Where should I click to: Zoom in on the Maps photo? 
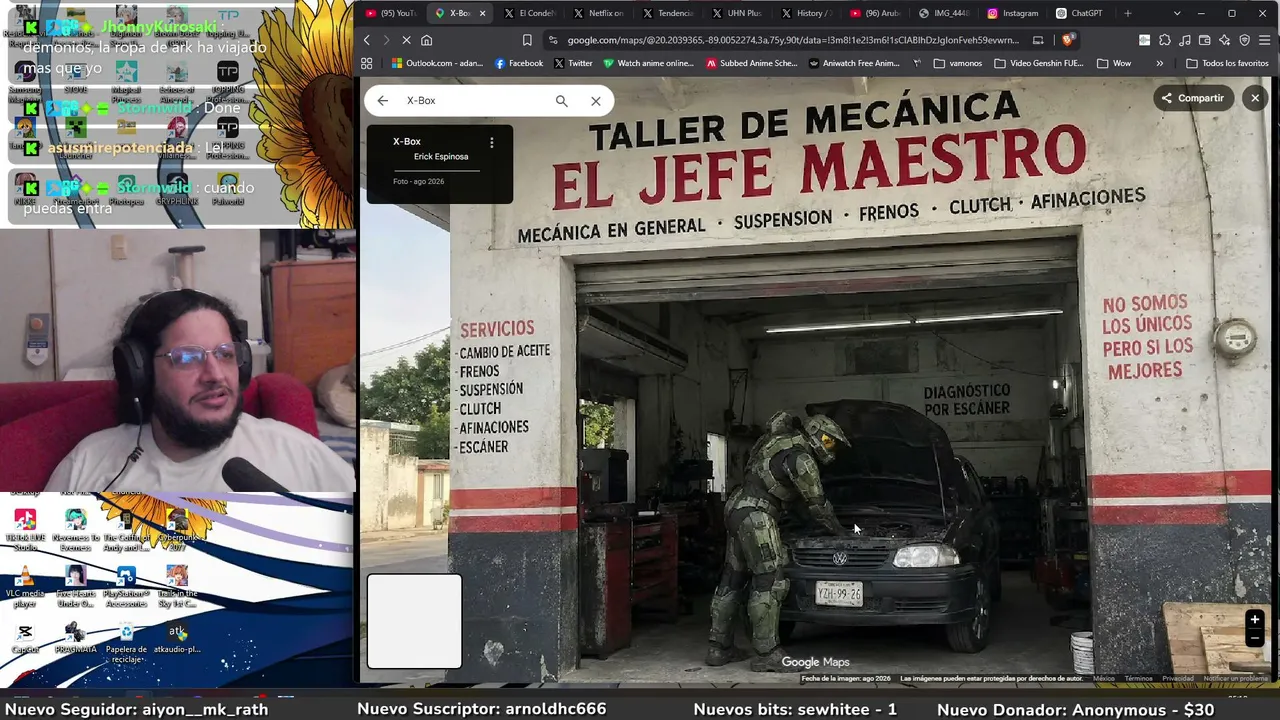(x=1254, y=620)
